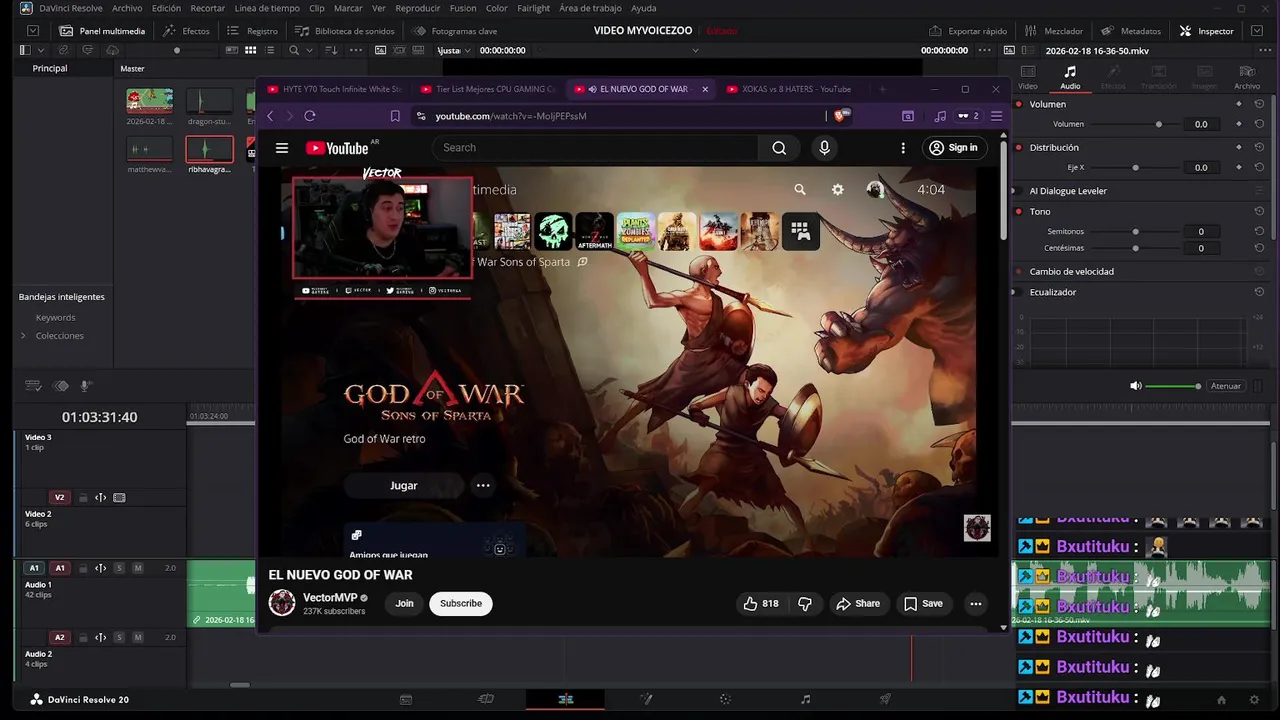Screen dimensions: 1280x720
Task: Toggle the Tono section enable dot
Action: (1019, 211)
